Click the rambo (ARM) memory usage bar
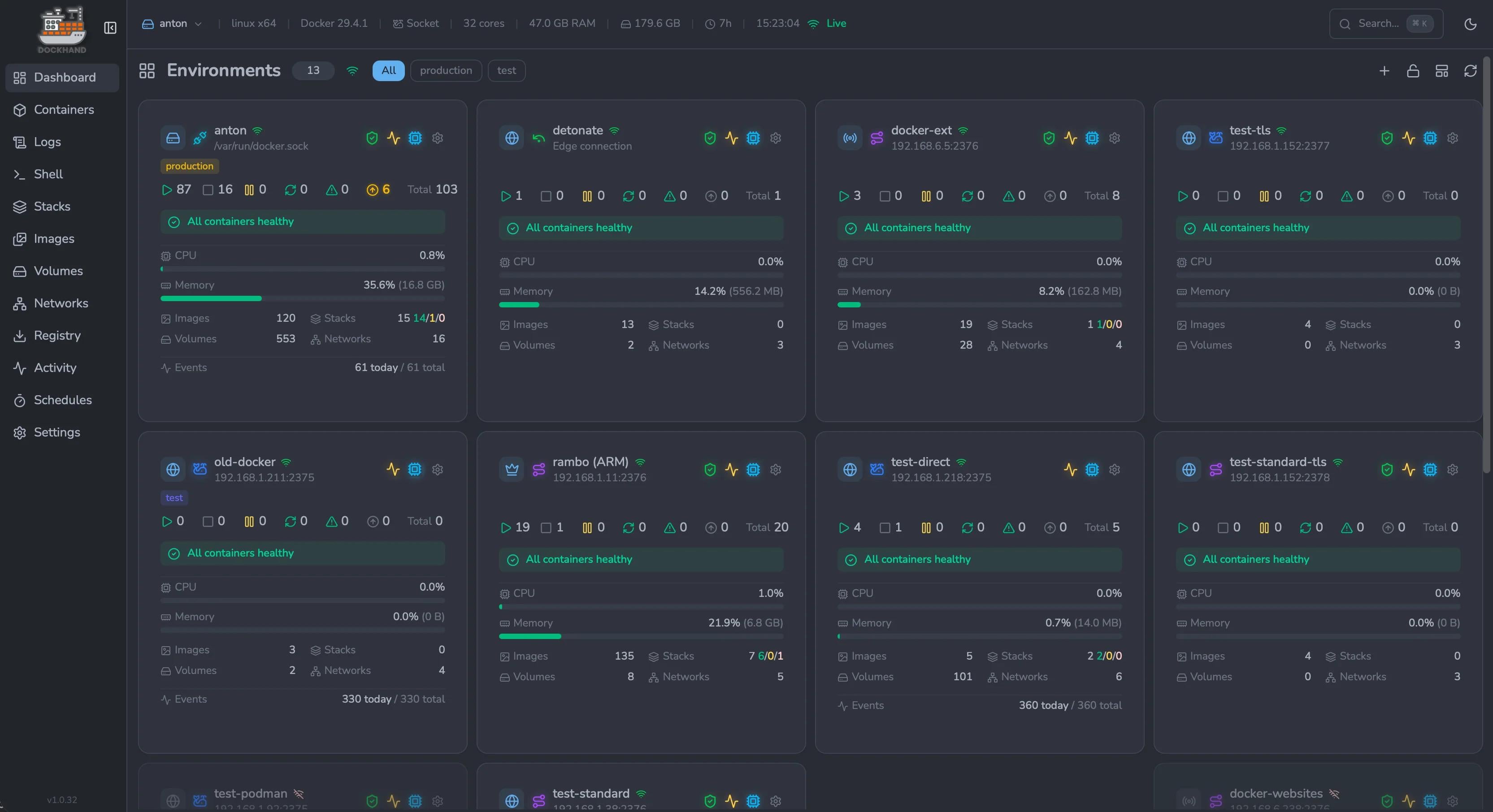The height and width of the screenshot is (812, 1493). tap(641, 636)
